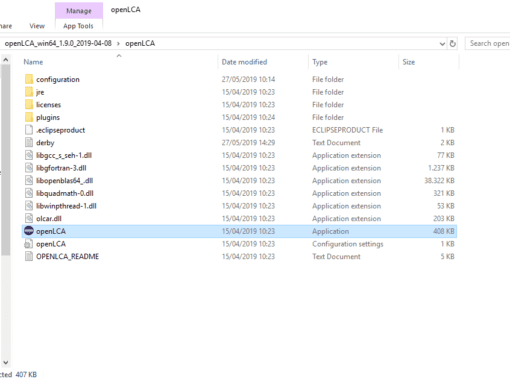Refresh the folder with the address bar button
Viewport: 510px width, 382px height.
click(452, 44)
